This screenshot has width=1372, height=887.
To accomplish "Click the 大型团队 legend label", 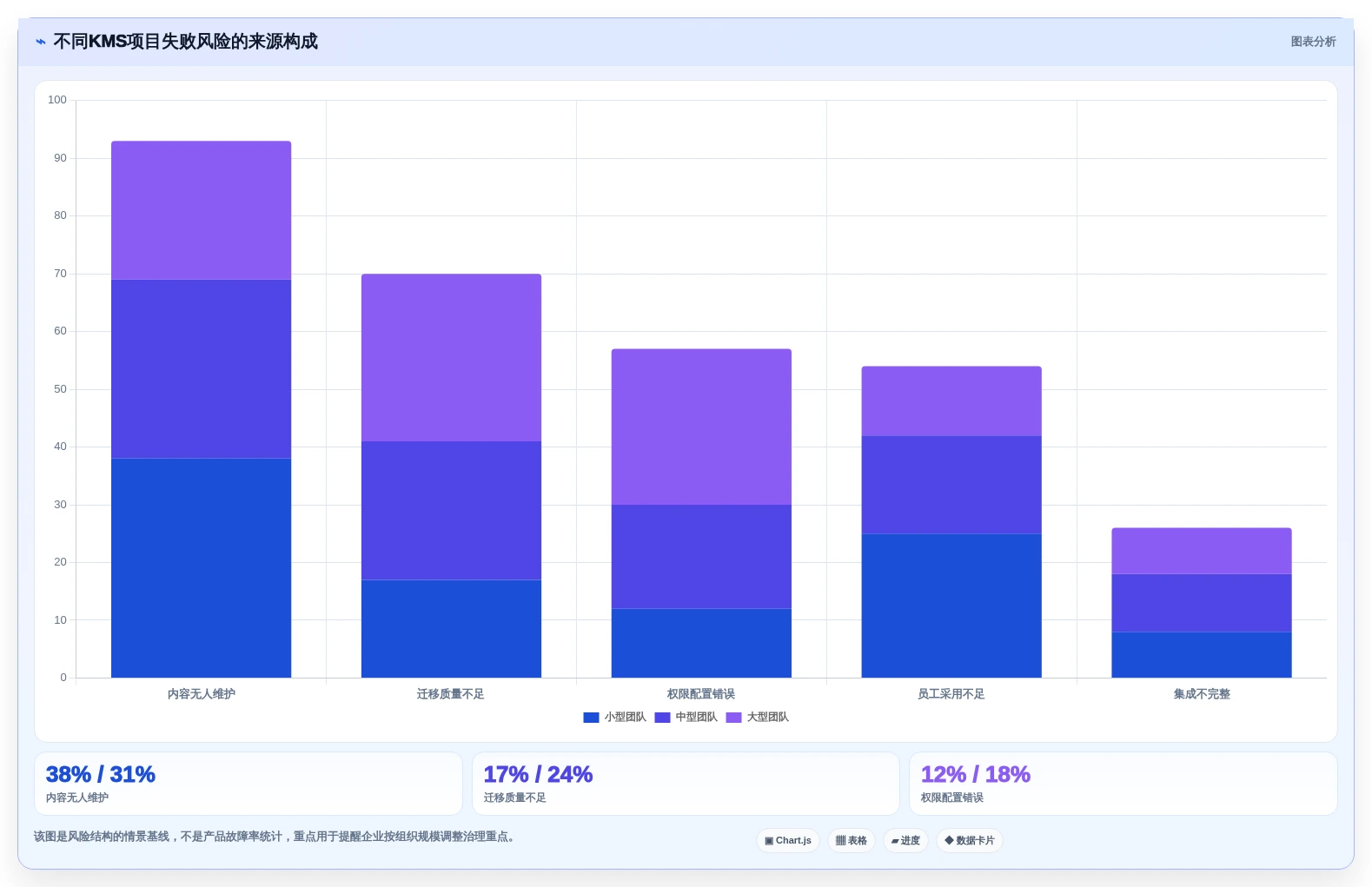I will click(768, 718).
